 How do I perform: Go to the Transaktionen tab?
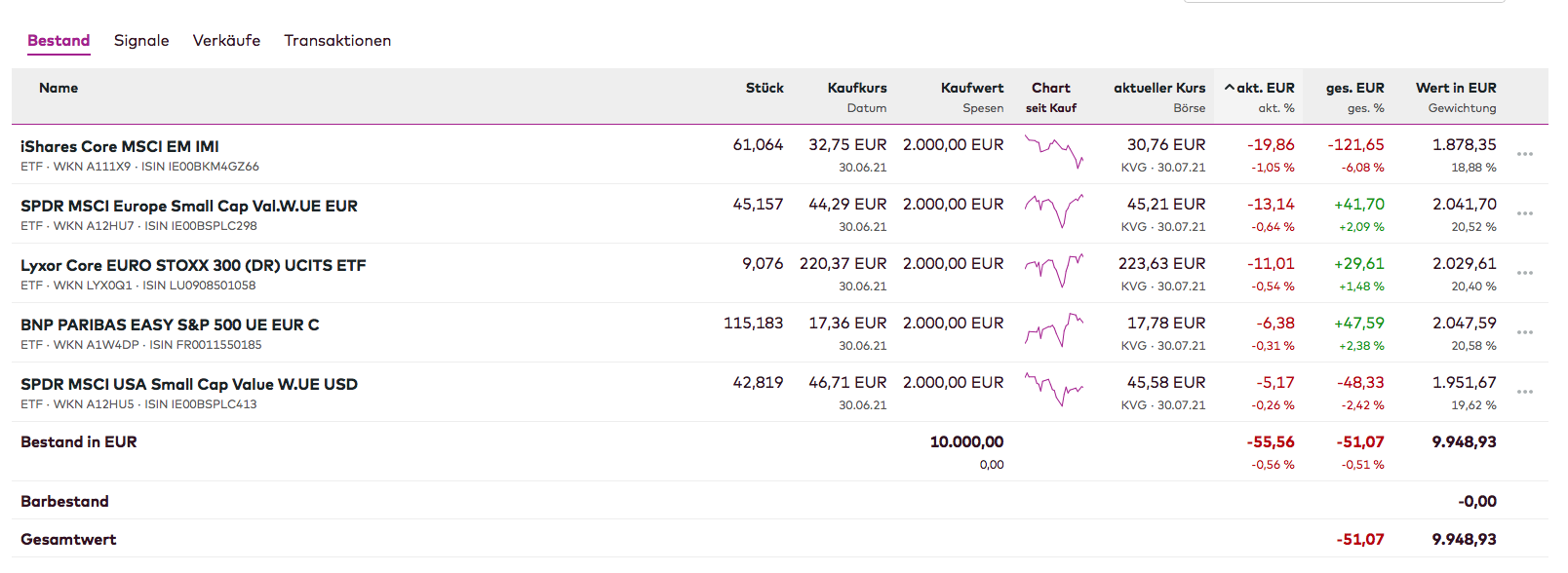point(337,41)
